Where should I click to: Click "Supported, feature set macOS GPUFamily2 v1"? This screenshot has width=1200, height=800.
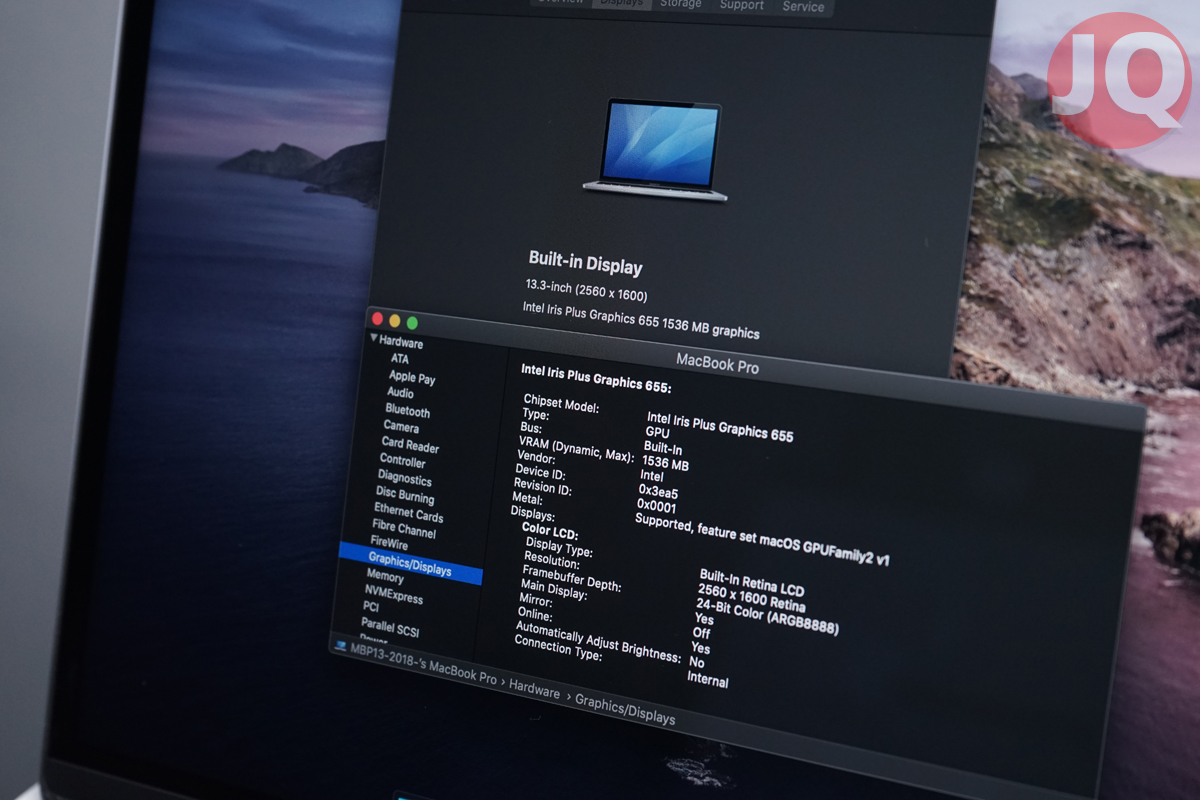click(761, 540)
